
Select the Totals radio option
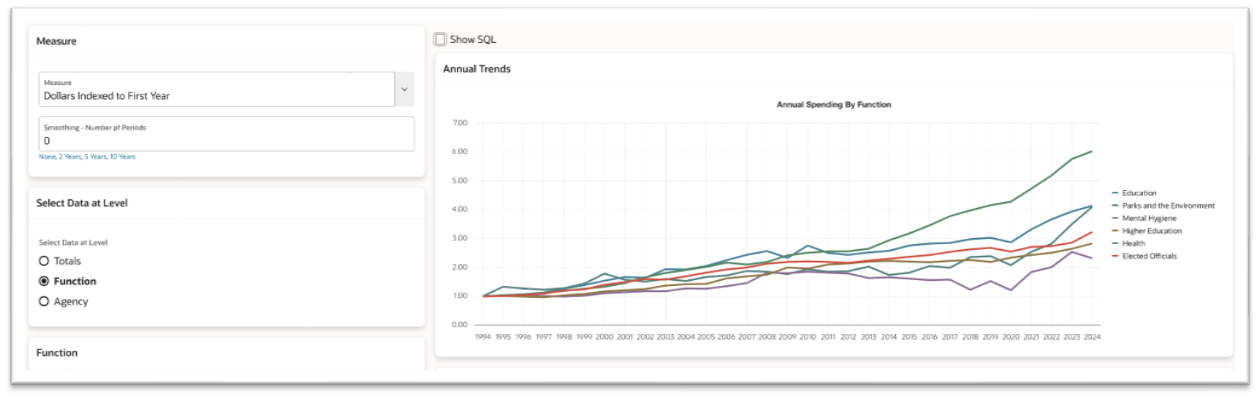pos(44,261)
